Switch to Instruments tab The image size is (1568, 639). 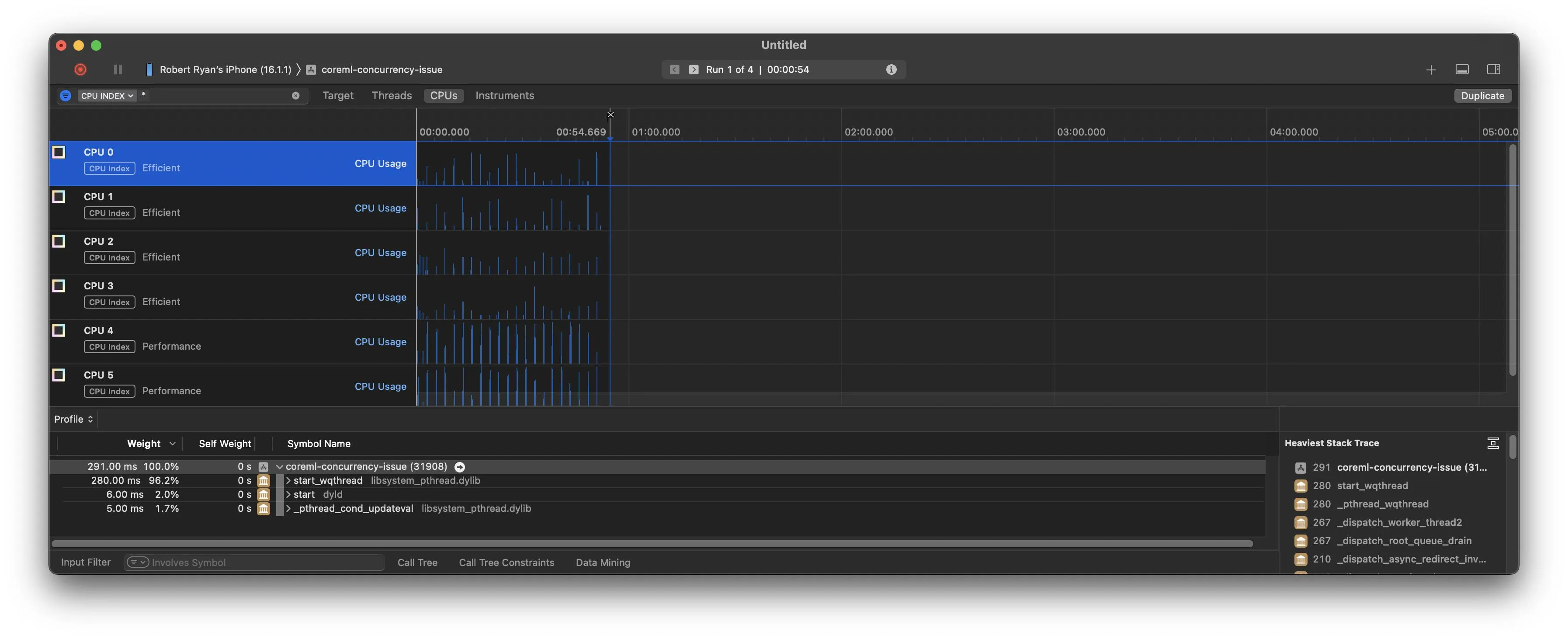coord(505,96)
